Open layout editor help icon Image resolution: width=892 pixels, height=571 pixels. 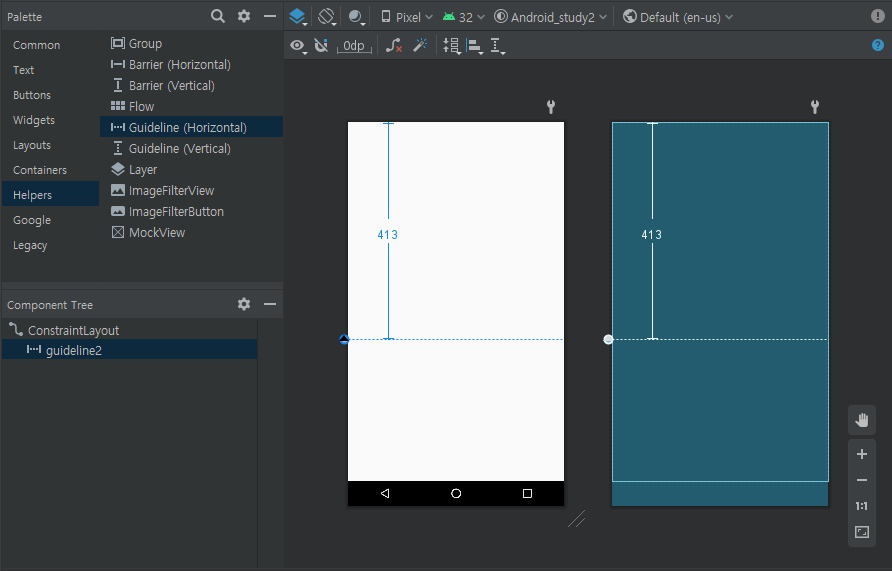point(878,45)
